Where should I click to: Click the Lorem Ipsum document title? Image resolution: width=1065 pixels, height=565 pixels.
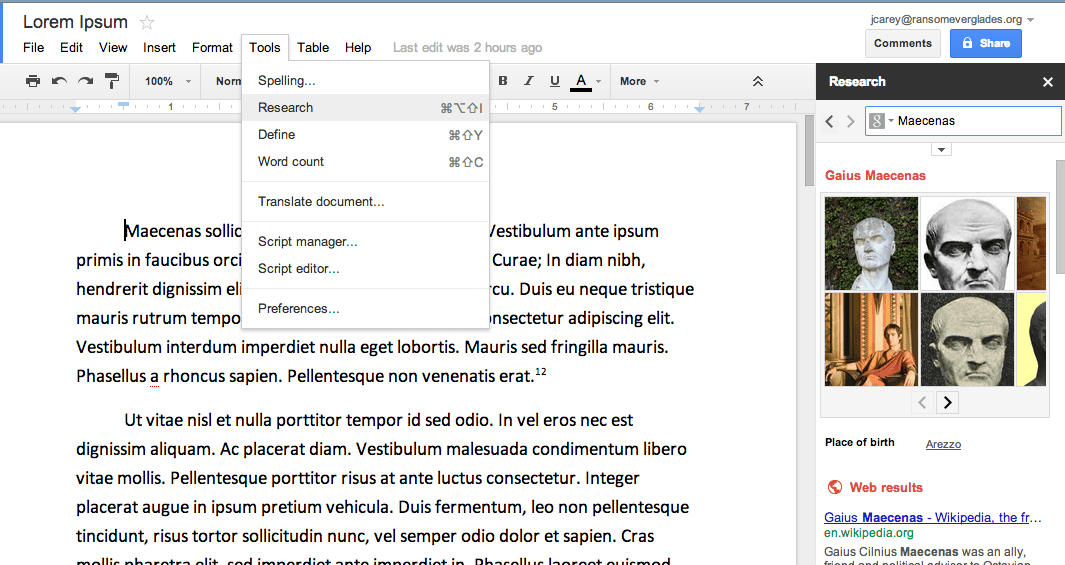[x=75, y=22]
